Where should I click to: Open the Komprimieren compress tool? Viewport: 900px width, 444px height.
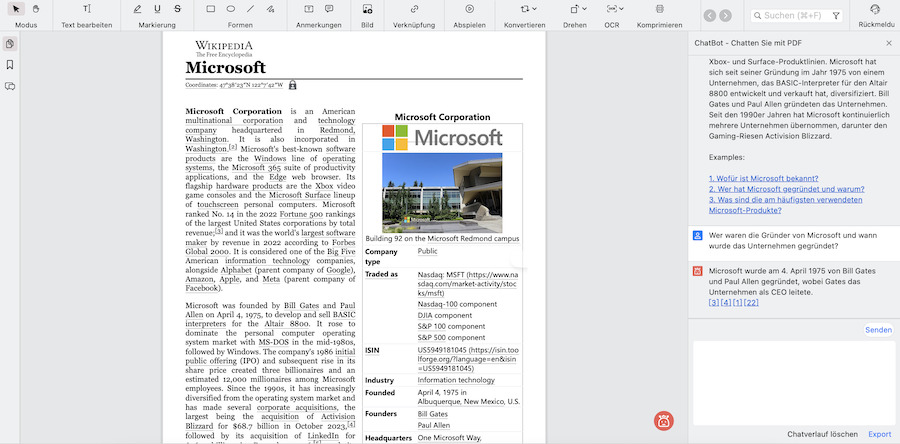(660, 9)
